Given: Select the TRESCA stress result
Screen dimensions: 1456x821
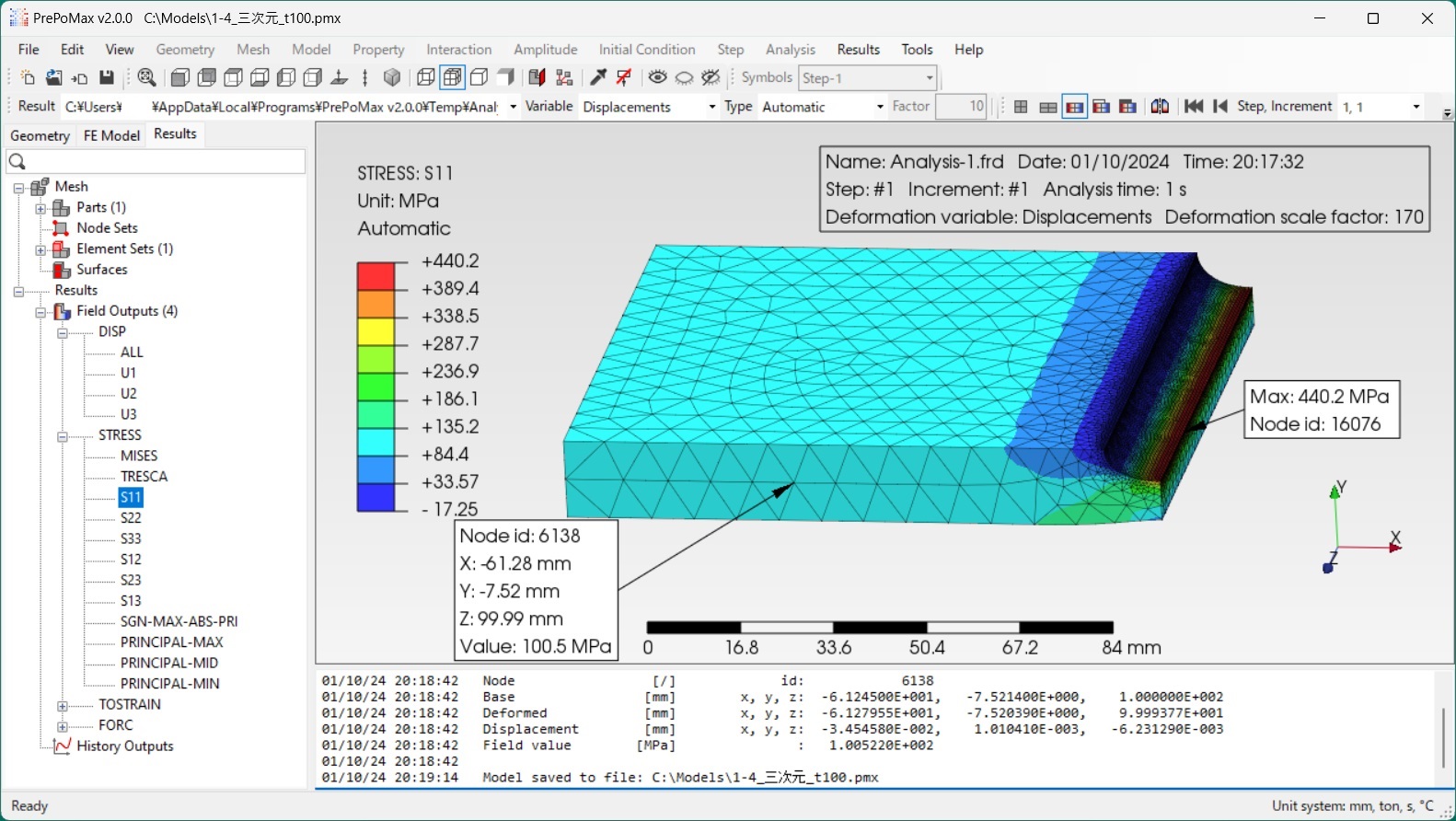Looking at the screenshot, I should [144, 477].
